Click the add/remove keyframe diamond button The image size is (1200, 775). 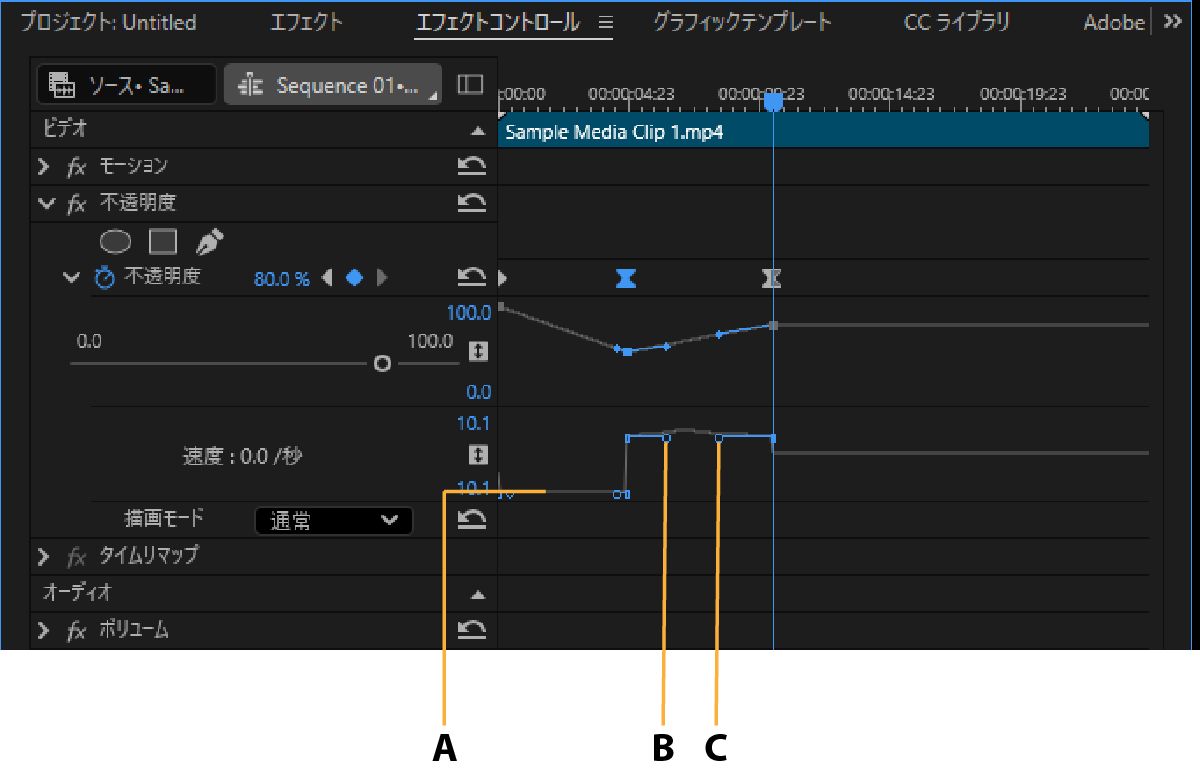[354, 278]
